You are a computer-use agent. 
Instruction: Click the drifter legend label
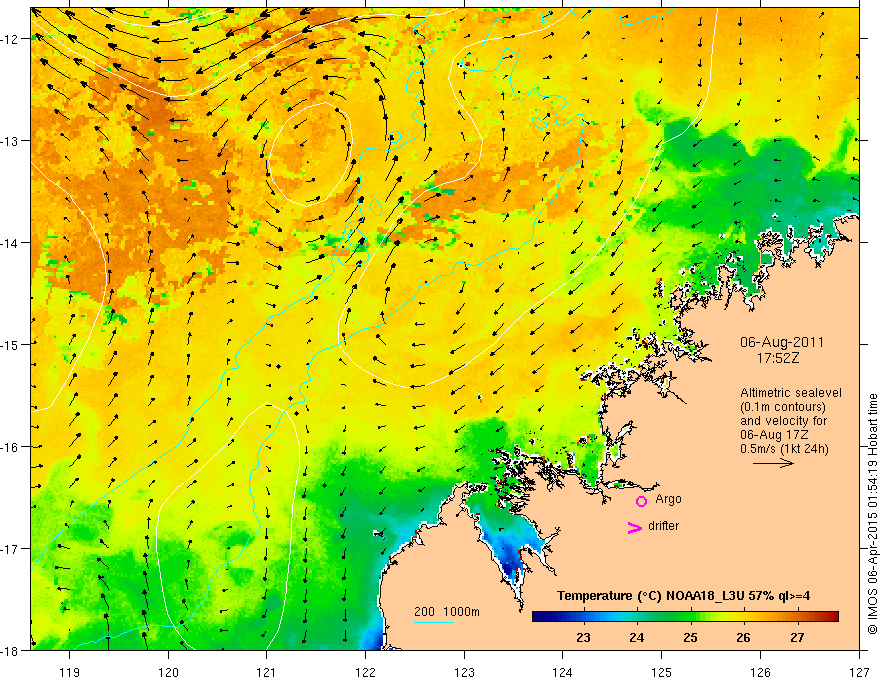[663, 526]
